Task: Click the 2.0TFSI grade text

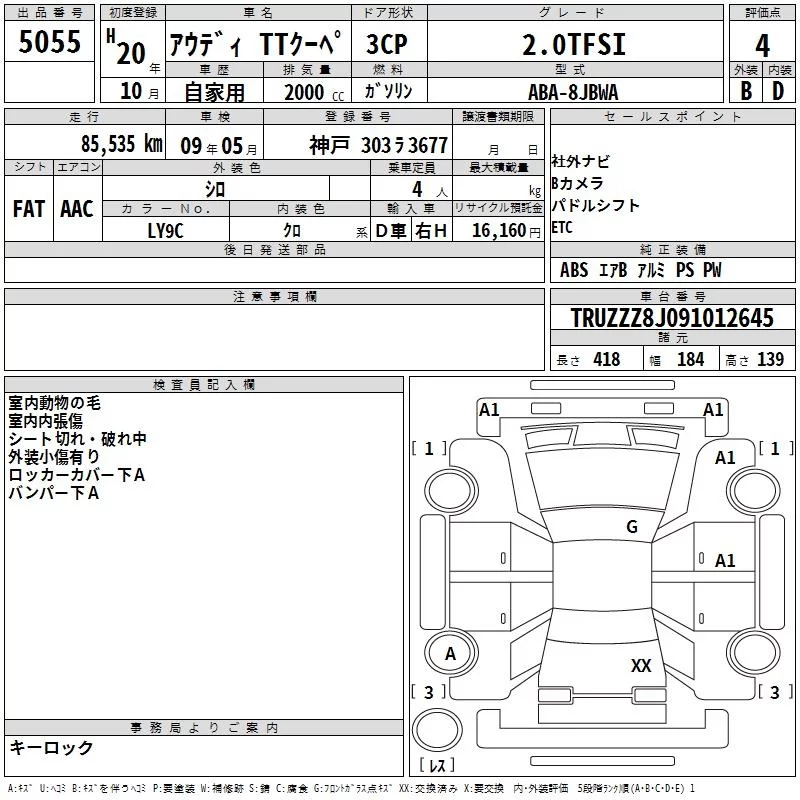Action: click(572, 45)
